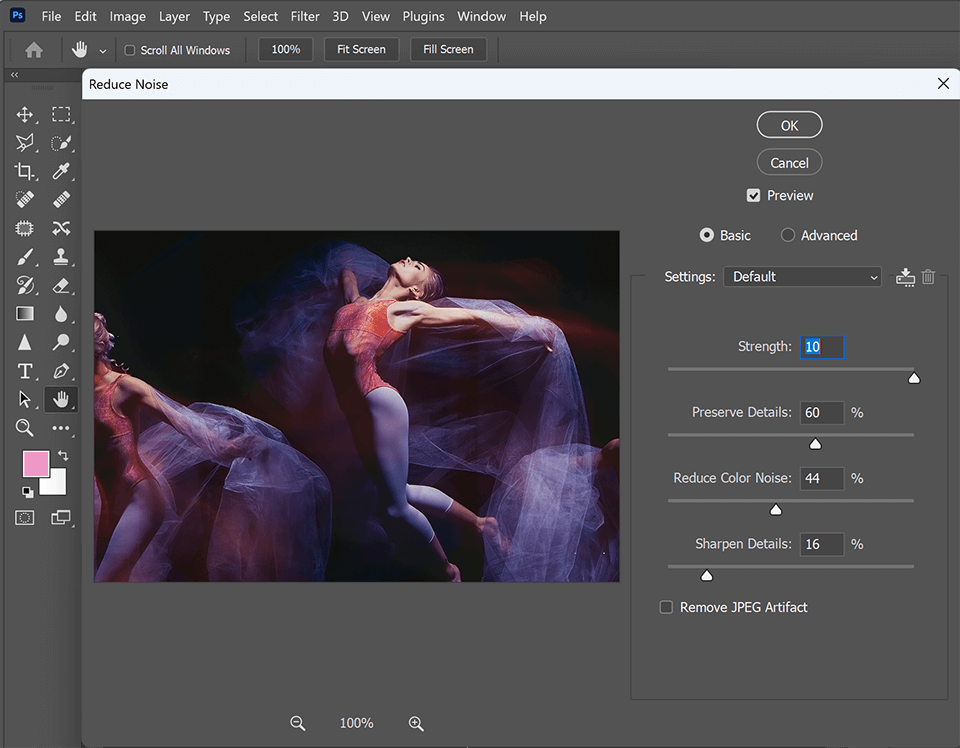Toggle Quick Mask mode
The width and height of the screenshot is (960, 748).
pyautogui.click(x=24, y=518)
